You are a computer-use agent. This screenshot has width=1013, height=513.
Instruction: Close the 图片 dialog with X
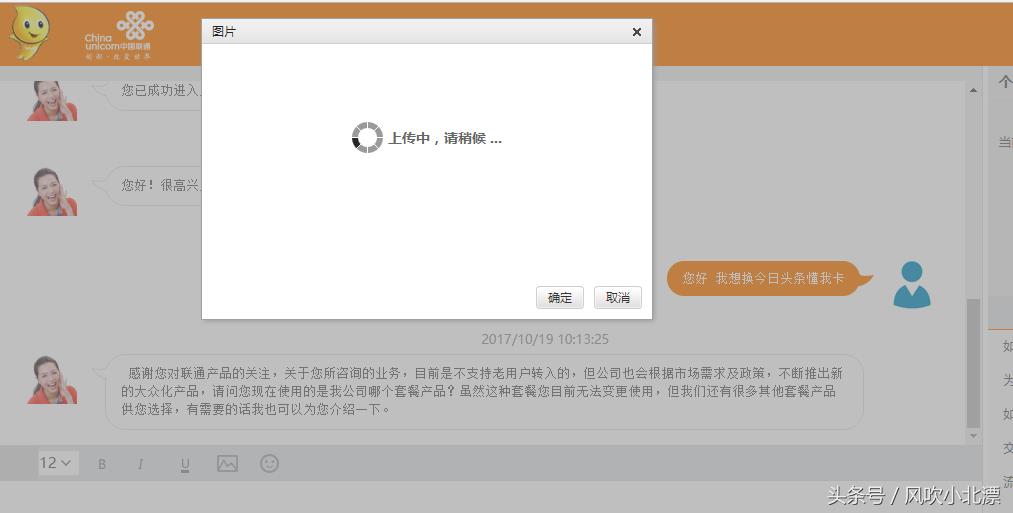[636, 32]
